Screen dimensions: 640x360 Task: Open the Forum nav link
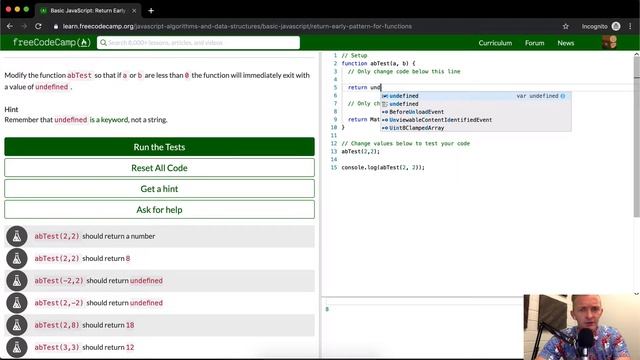click(534, 43)
